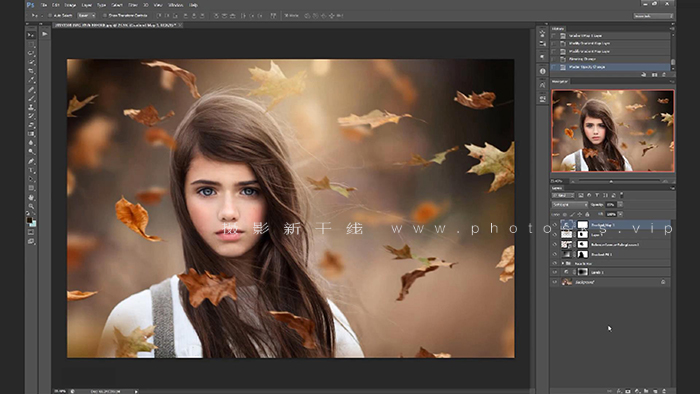
Task: Click the Navigator preview thumbnail
Action: [x=613, y=131]
